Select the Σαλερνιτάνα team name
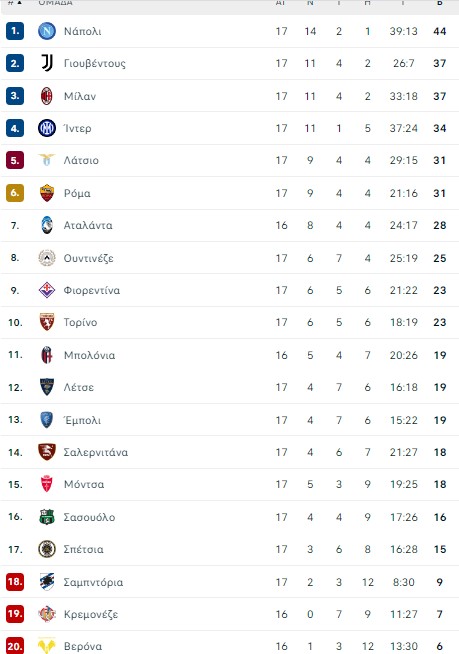This screenshot has height=654, width=459. coord(96,452)
